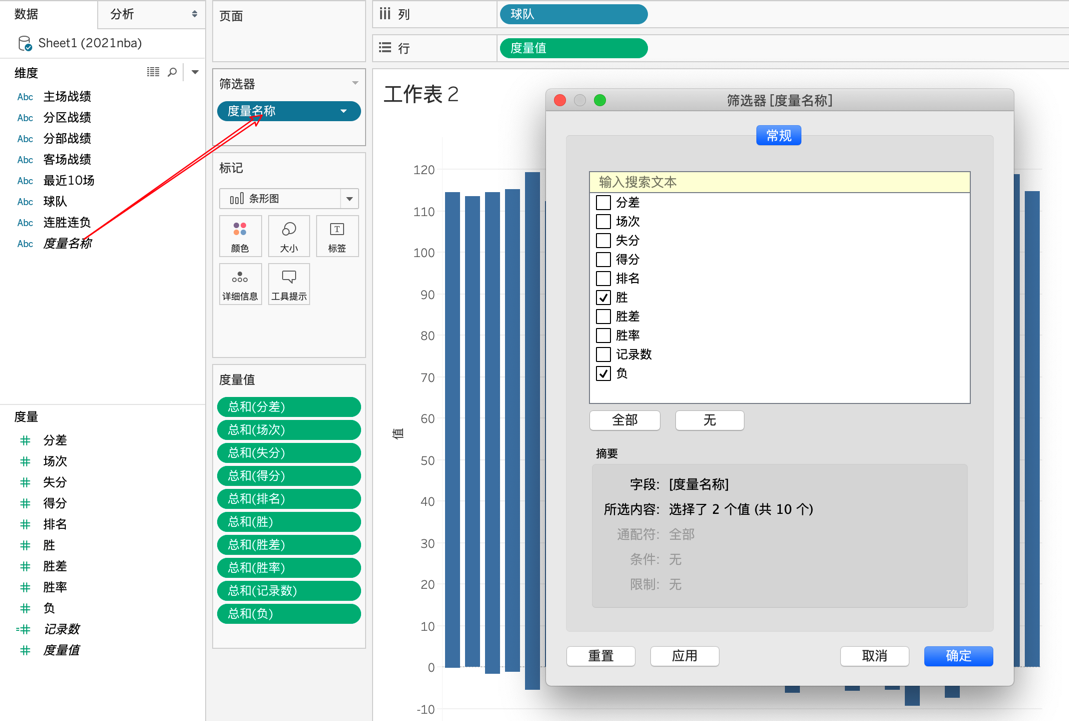This screenshot has height=721, width=1069.
Task: Switch to the 分析 tab
Action: coord(151,14)
